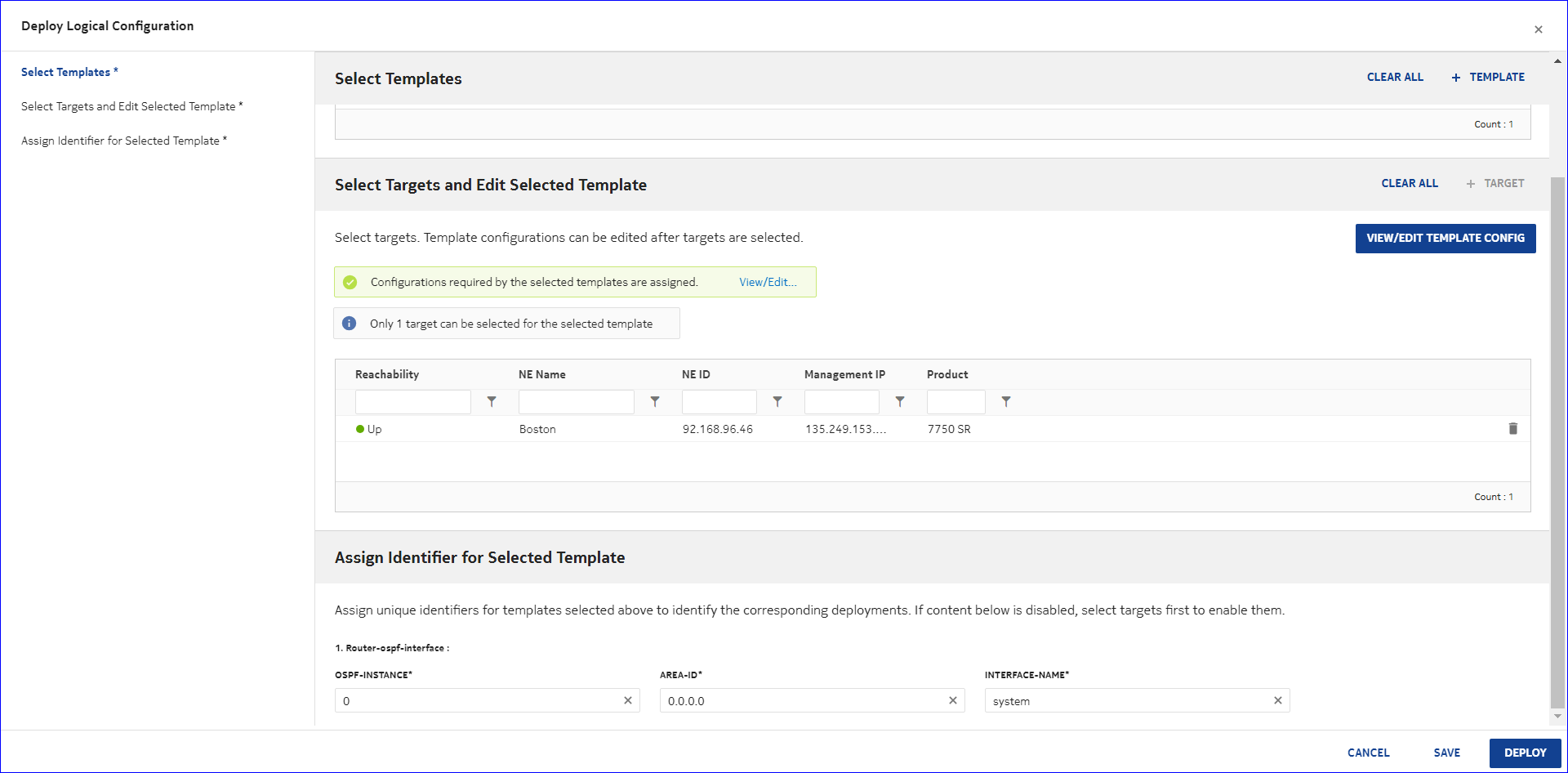Click the Management IP column filter icon
1568x773 pixels.
[900, 402]
